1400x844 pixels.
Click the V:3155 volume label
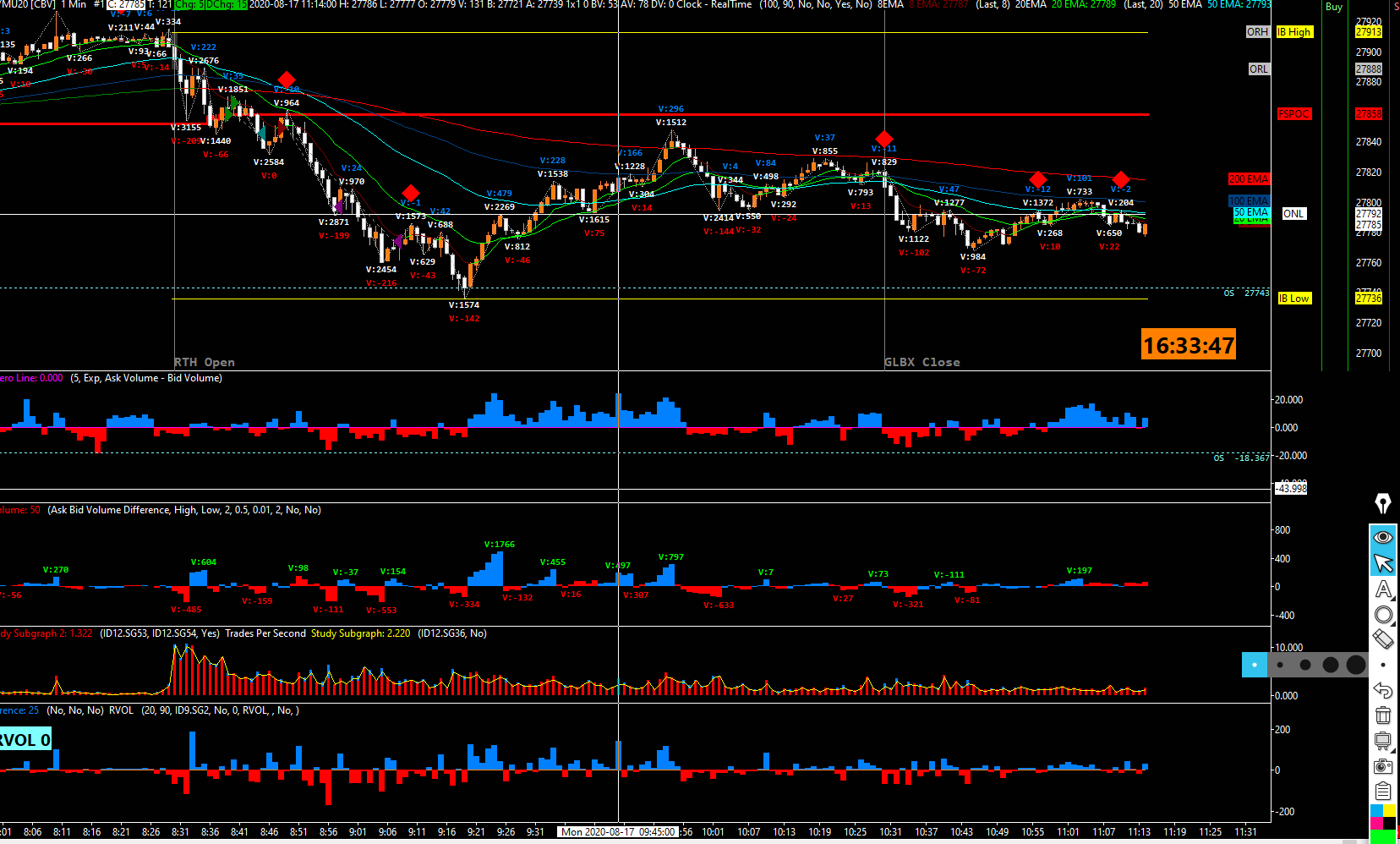pos(186,128)
